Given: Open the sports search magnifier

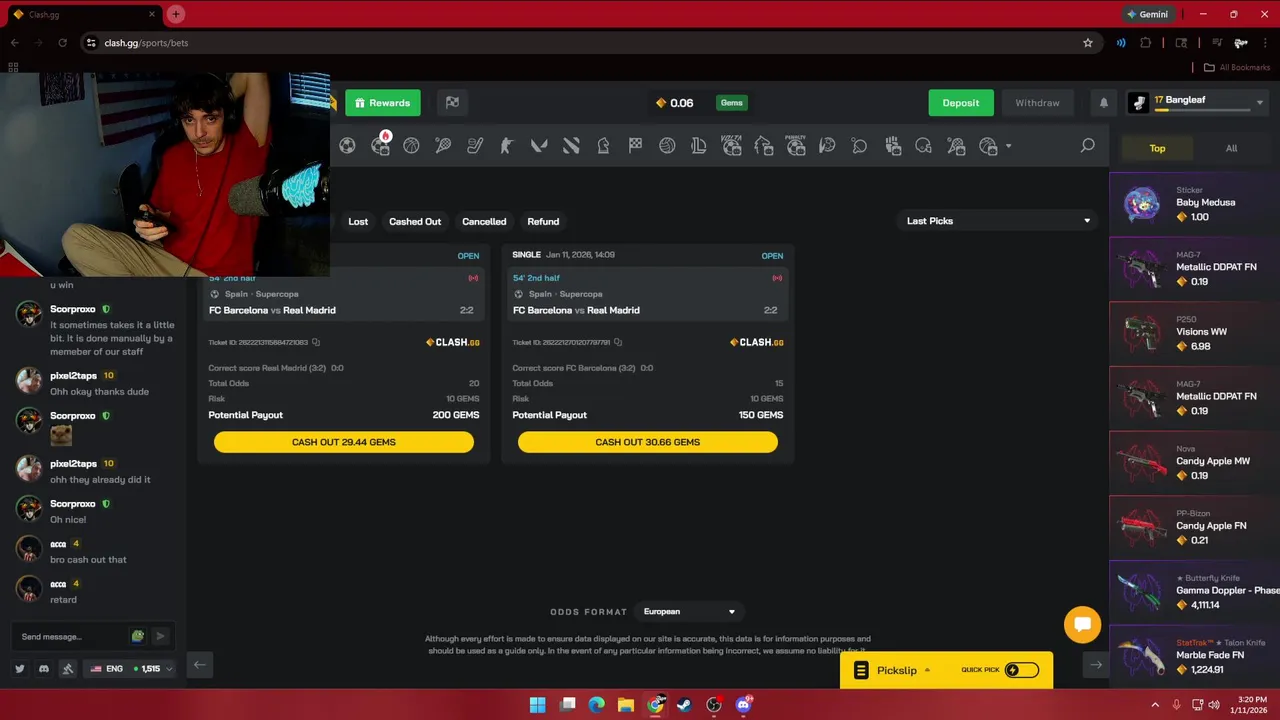Looking at the screenshot, I should 1088,146.
